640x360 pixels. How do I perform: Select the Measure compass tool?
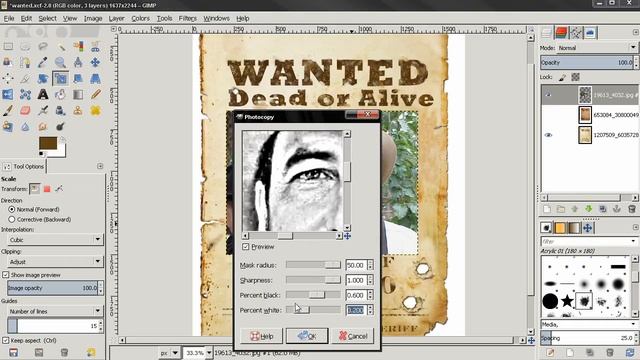point(78,62)
